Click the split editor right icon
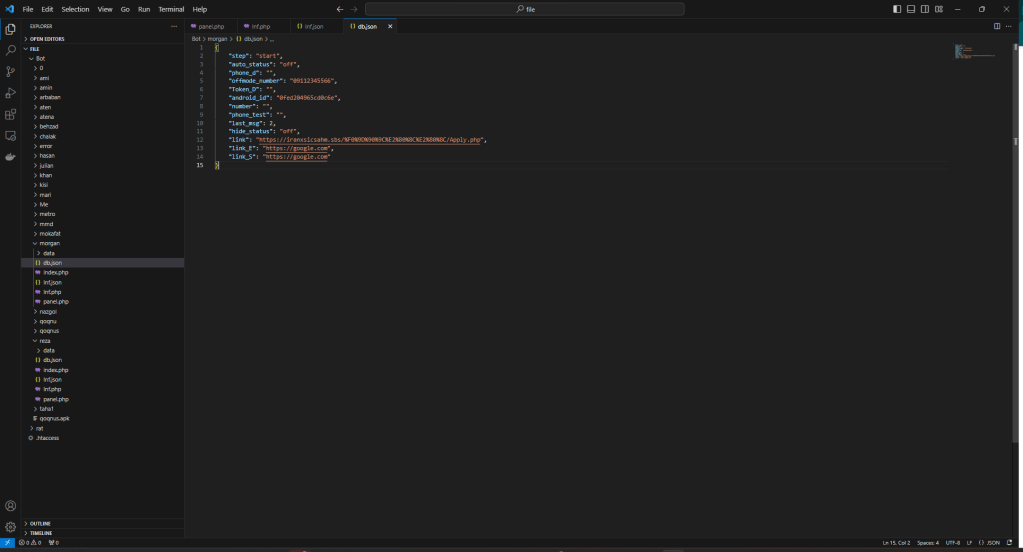1023x552 pixels. pyautogui.click(x=996, y=26)
